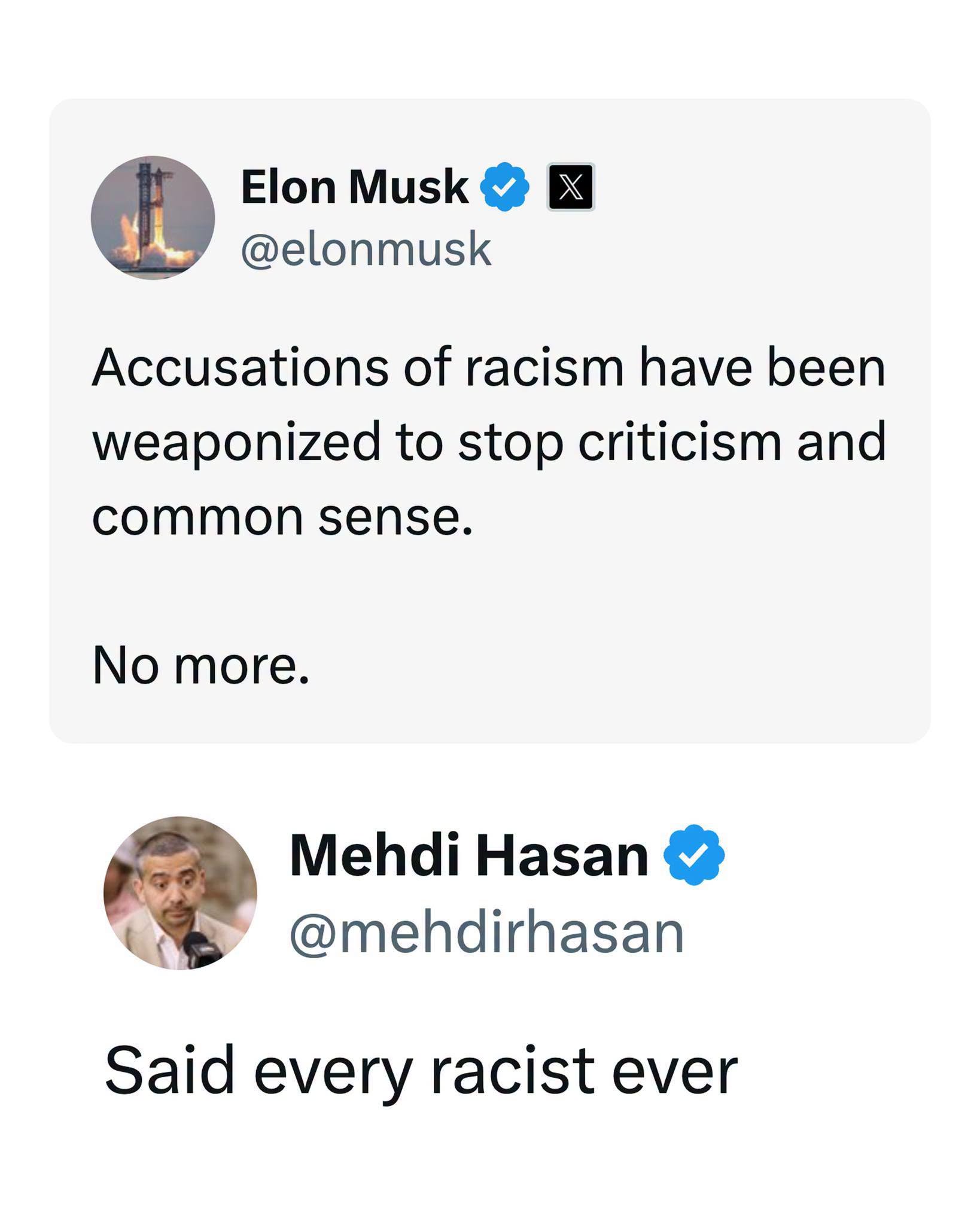The image size is (980, 1225).
Task: Click the Elon Musk display name
Action: coord(354,187)
